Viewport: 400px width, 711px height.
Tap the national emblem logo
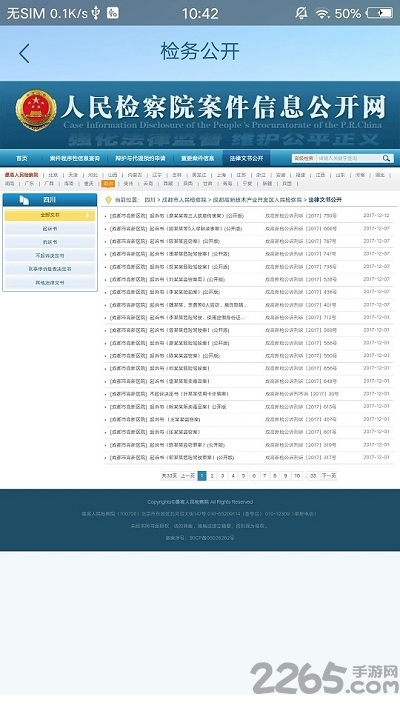click(36, 110)
